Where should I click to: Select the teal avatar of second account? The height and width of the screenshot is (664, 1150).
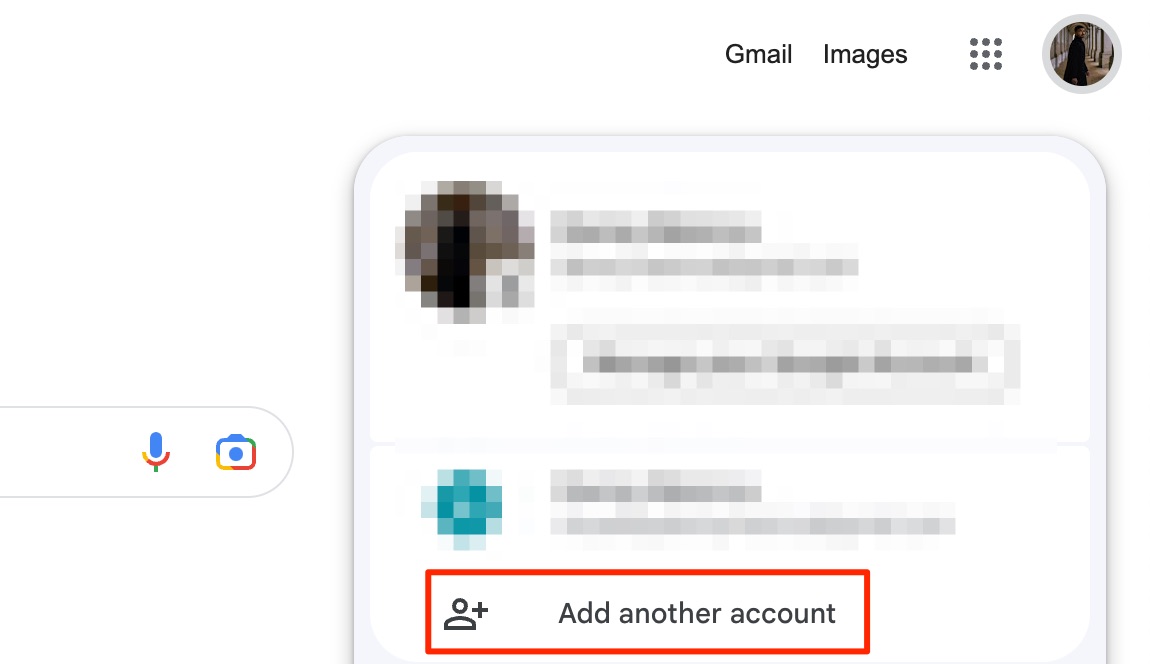(462, 508)
